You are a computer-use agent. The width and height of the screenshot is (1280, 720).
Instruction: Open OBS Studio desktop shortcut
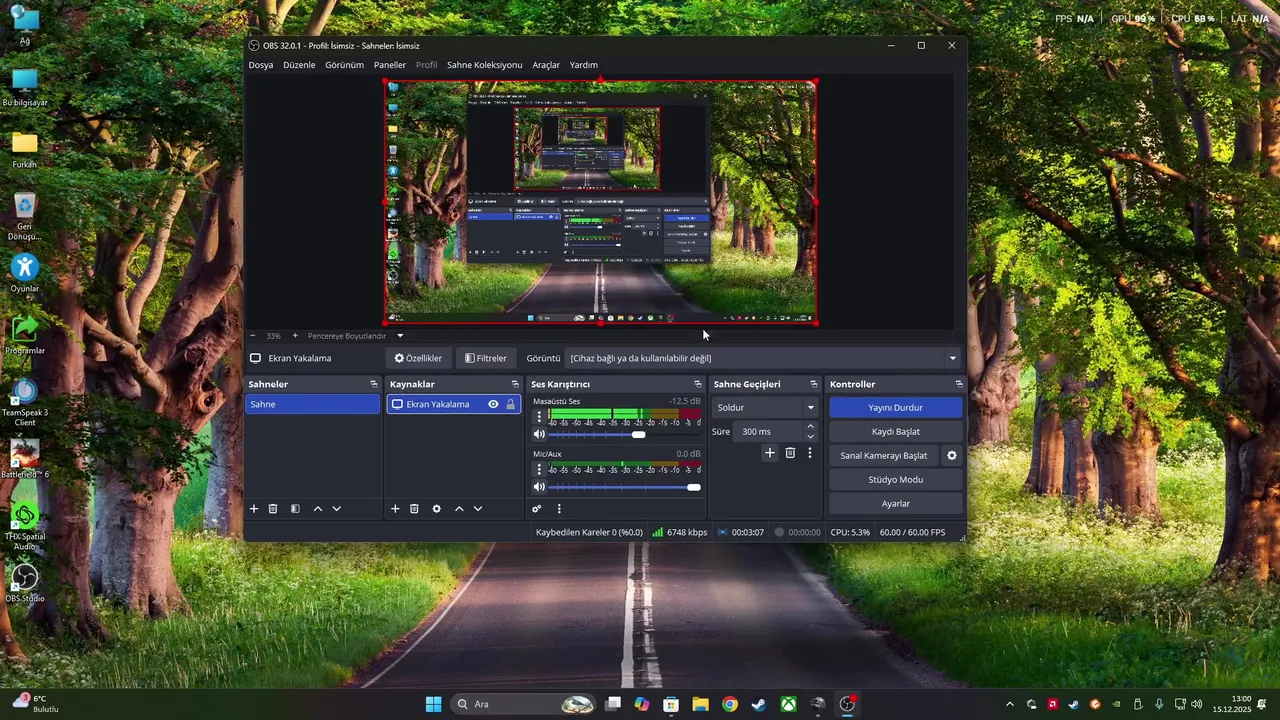24,584
